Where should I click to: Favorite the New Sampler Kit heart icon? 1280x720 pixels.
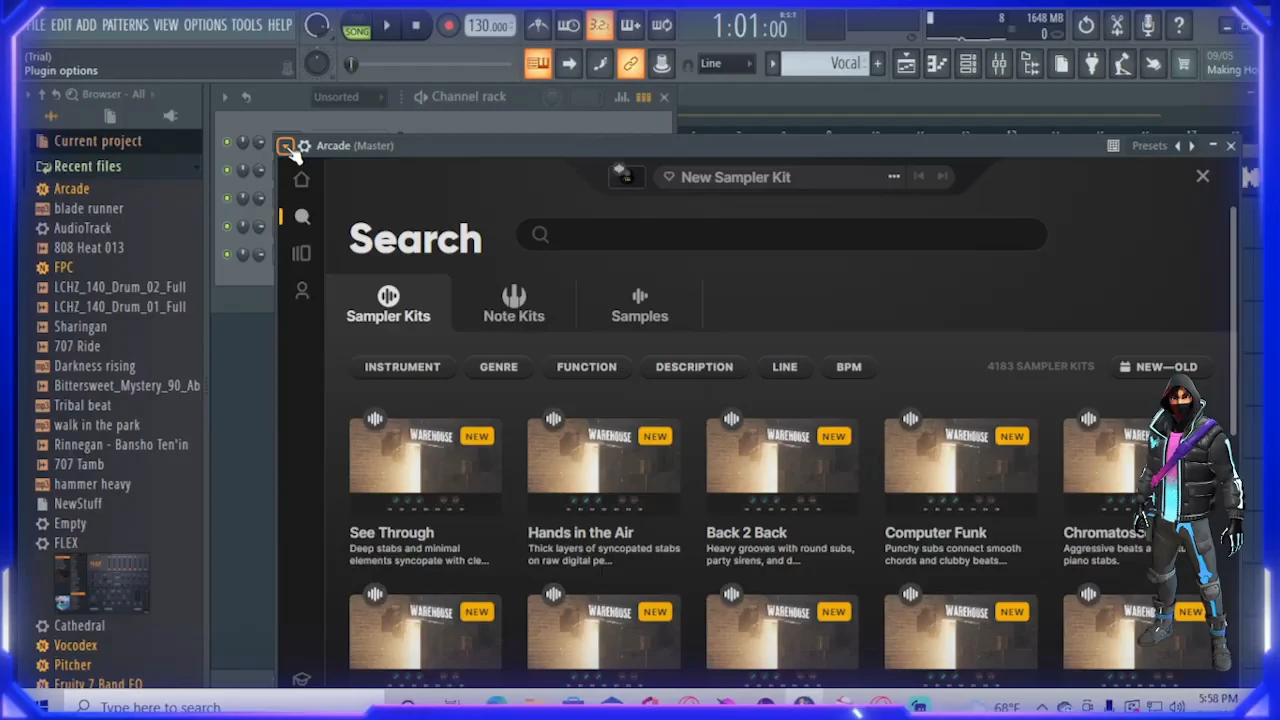pyautogui.click(x=669, y=177)
